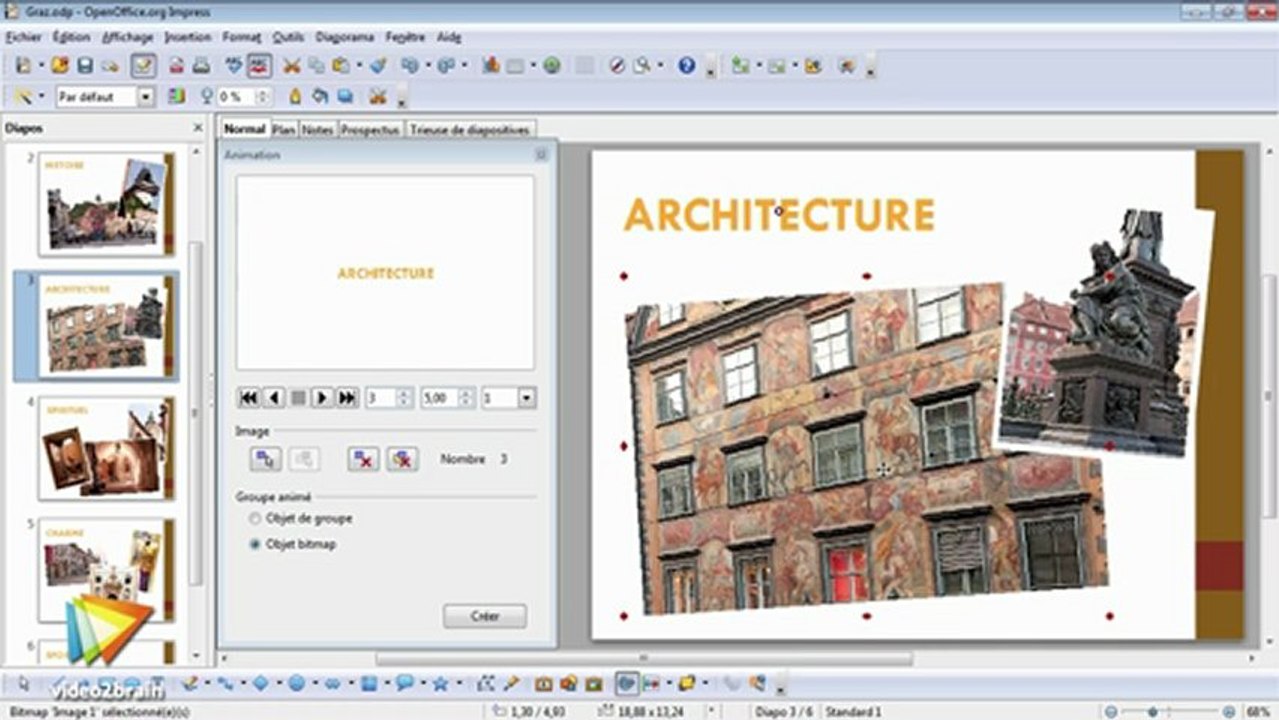Click the Print icon in toolbar
This screenshot has width=1279, height=720.
(201, 66)
